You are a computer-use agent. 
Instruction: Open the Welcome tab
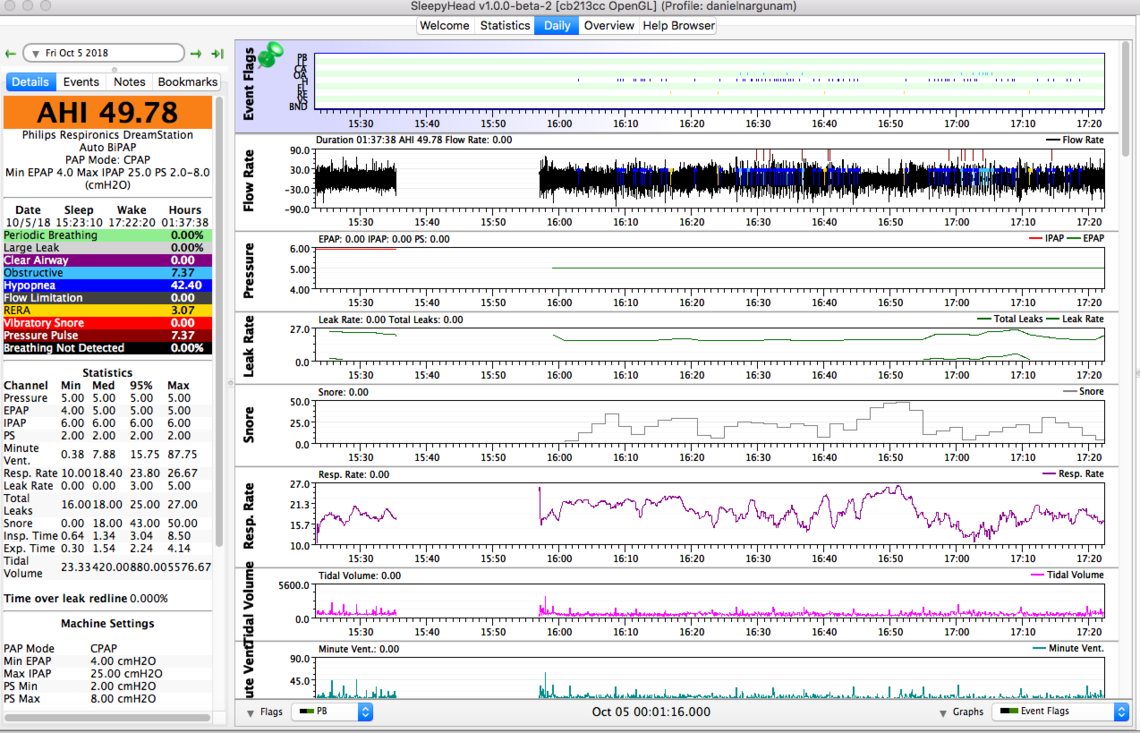(x=444, y=25)
